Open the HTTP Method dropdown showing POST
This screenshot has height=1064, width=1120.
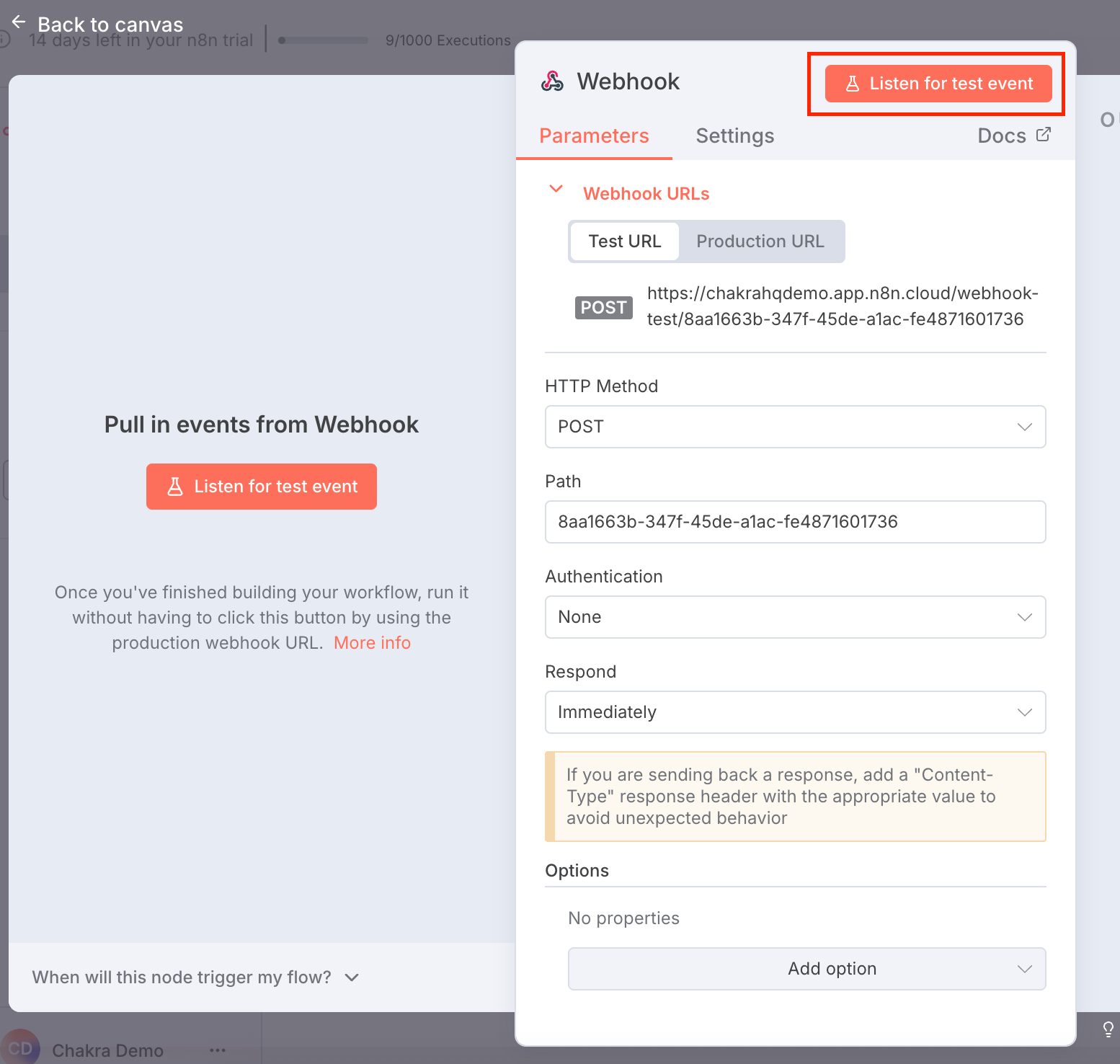(795, 427)
